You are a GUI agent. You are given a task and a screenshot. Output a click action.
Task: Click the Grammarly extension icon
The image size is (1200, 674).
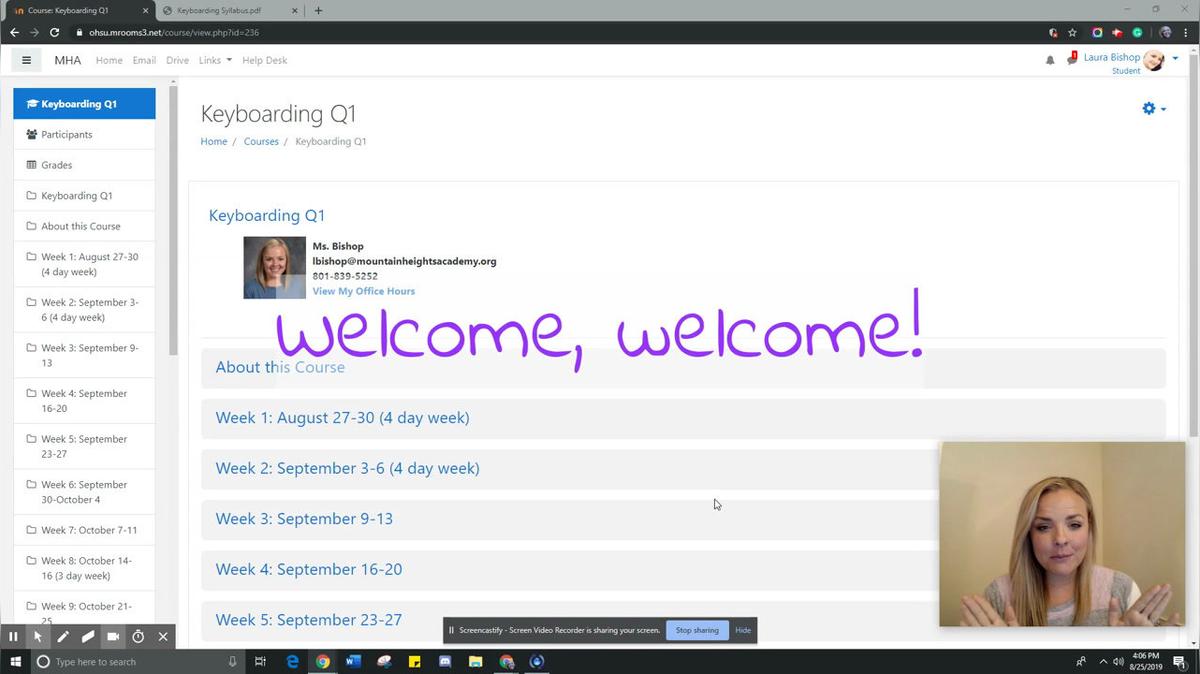(x=1137, y=32)
